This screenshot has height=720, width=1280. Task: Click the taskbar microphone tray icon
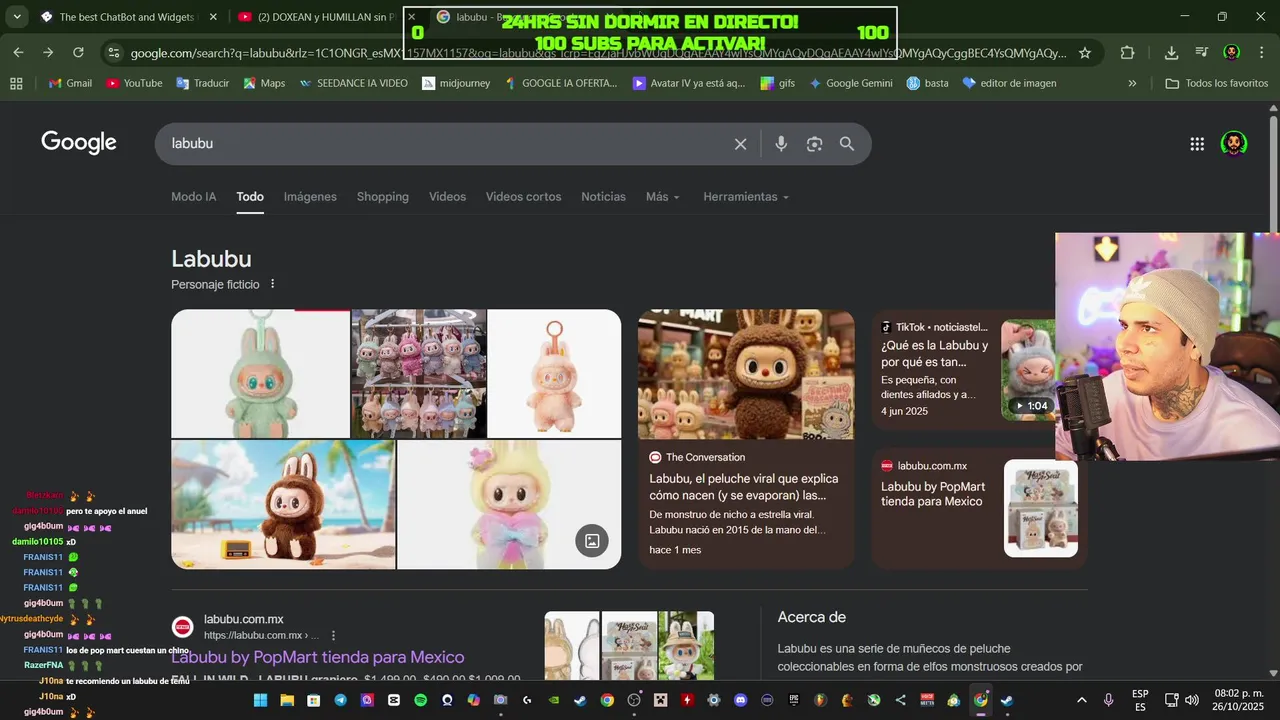(1108, 700)
